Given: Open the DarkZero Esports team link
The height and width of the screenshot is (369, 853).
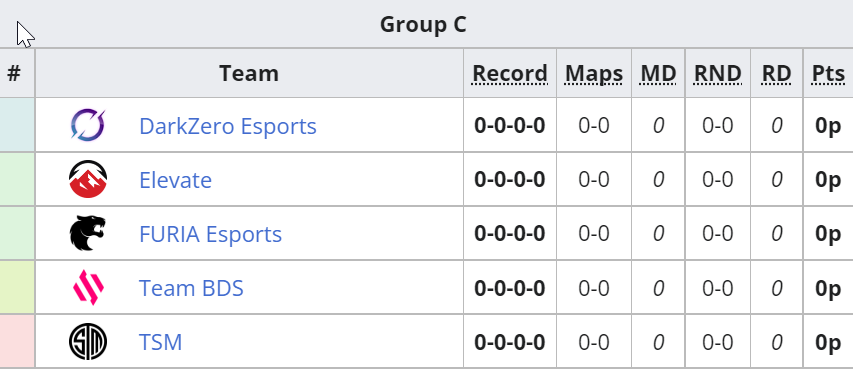Looking at the screenshot, I should [228, 126].
